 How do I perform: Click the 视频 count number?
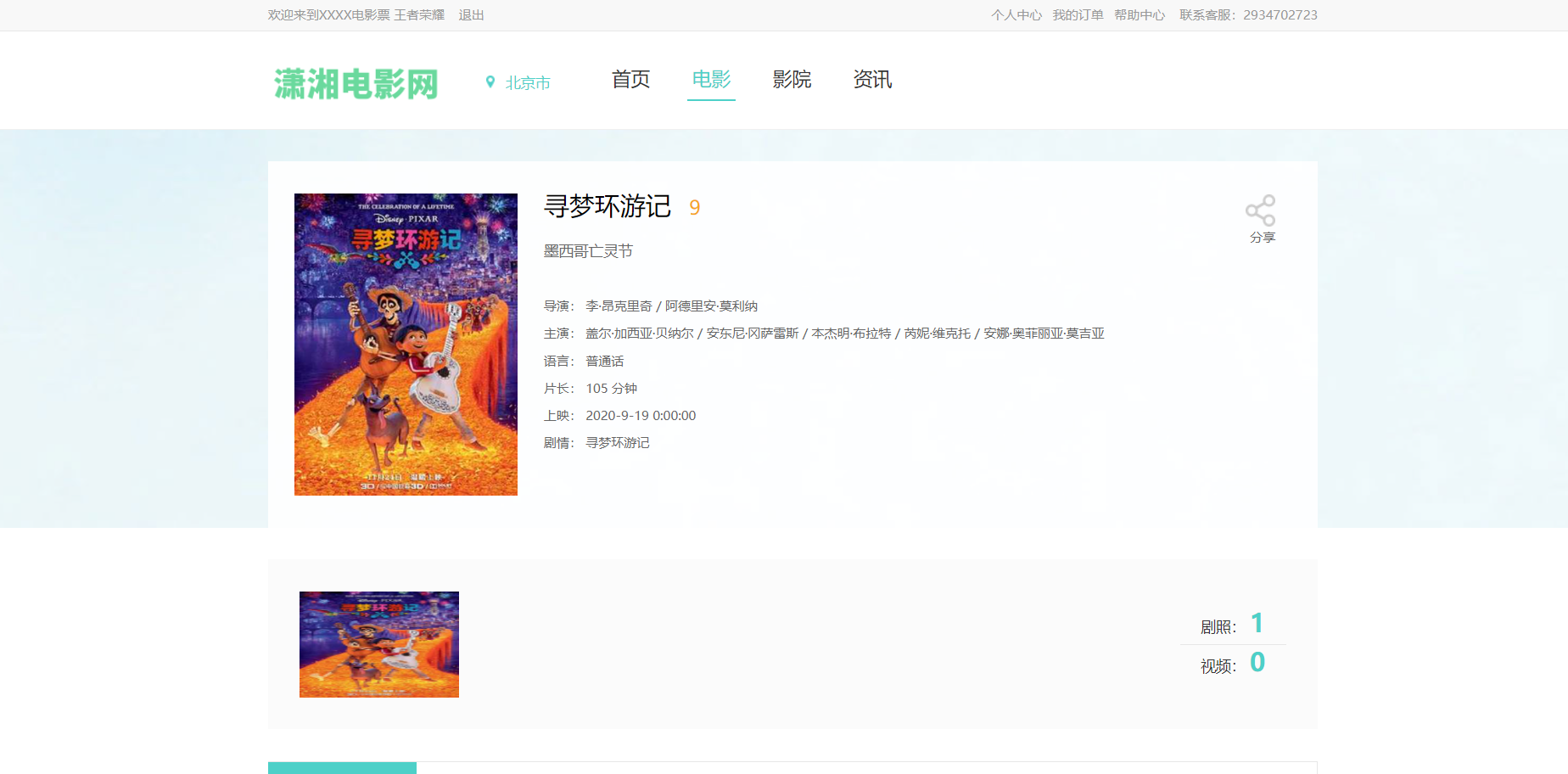pyautogui.click(x=1257, y=663)
